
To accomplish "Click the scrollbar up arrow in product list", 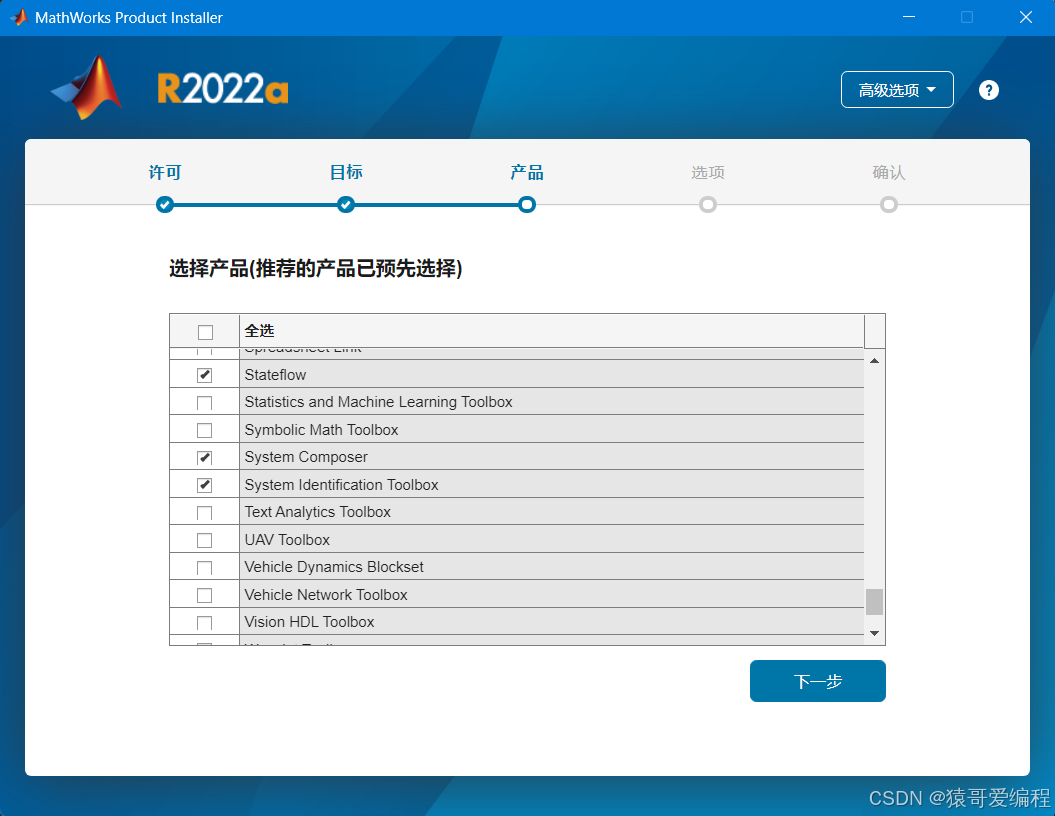I will point(875,361).
